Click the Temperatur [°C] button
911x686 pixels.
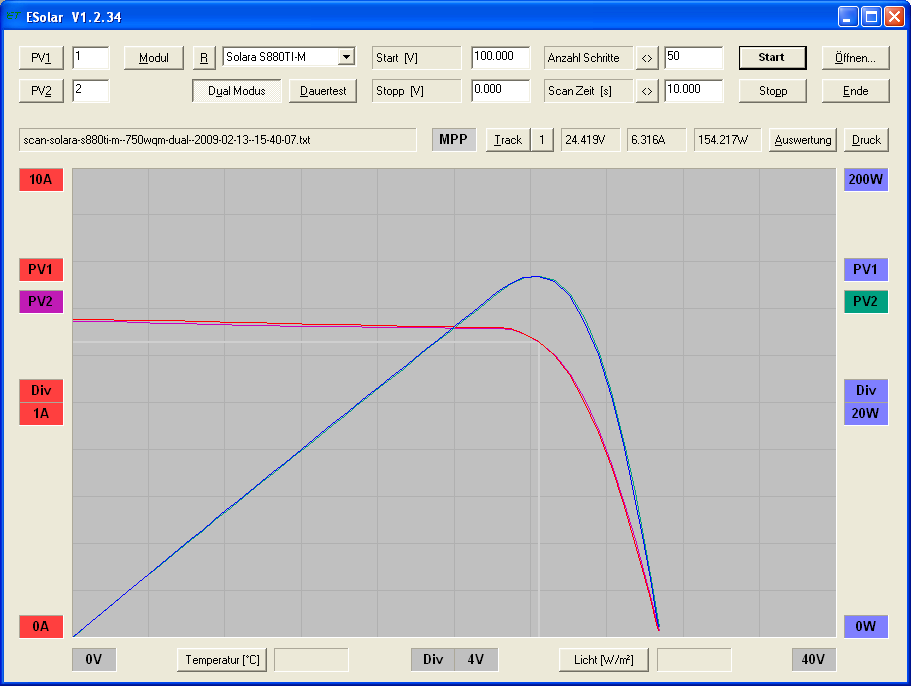click(222, 660)
